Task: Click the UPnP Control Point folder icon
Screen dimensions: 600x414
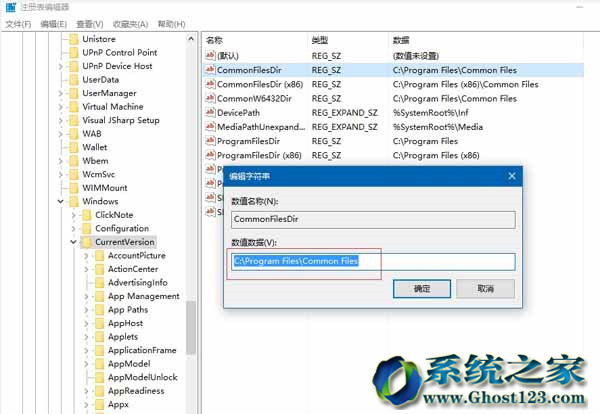Action: 73,52
